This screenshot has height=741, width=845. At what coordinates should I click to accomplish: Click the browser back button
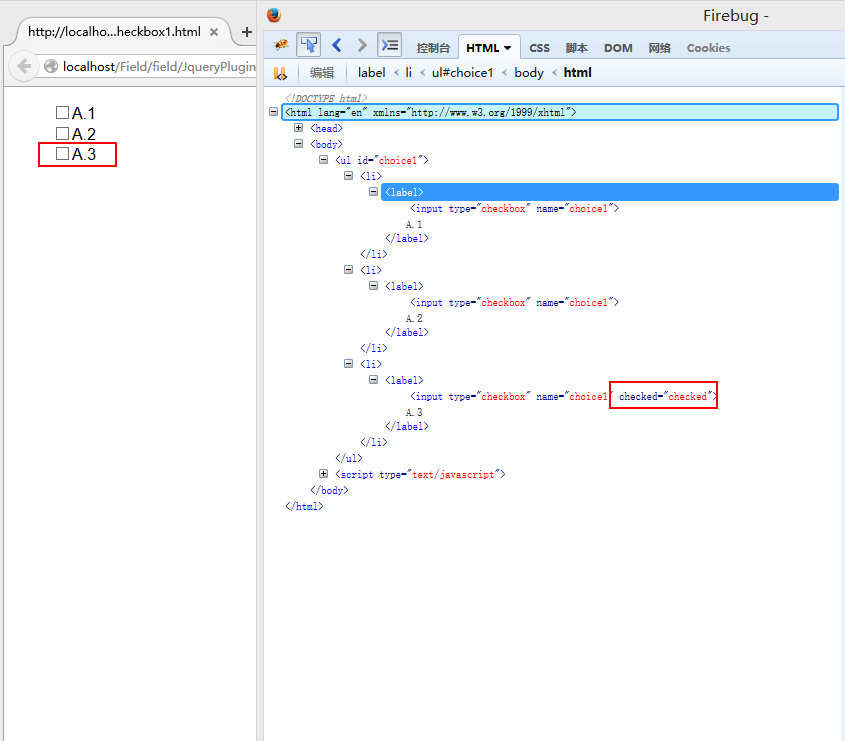(24, 66)
